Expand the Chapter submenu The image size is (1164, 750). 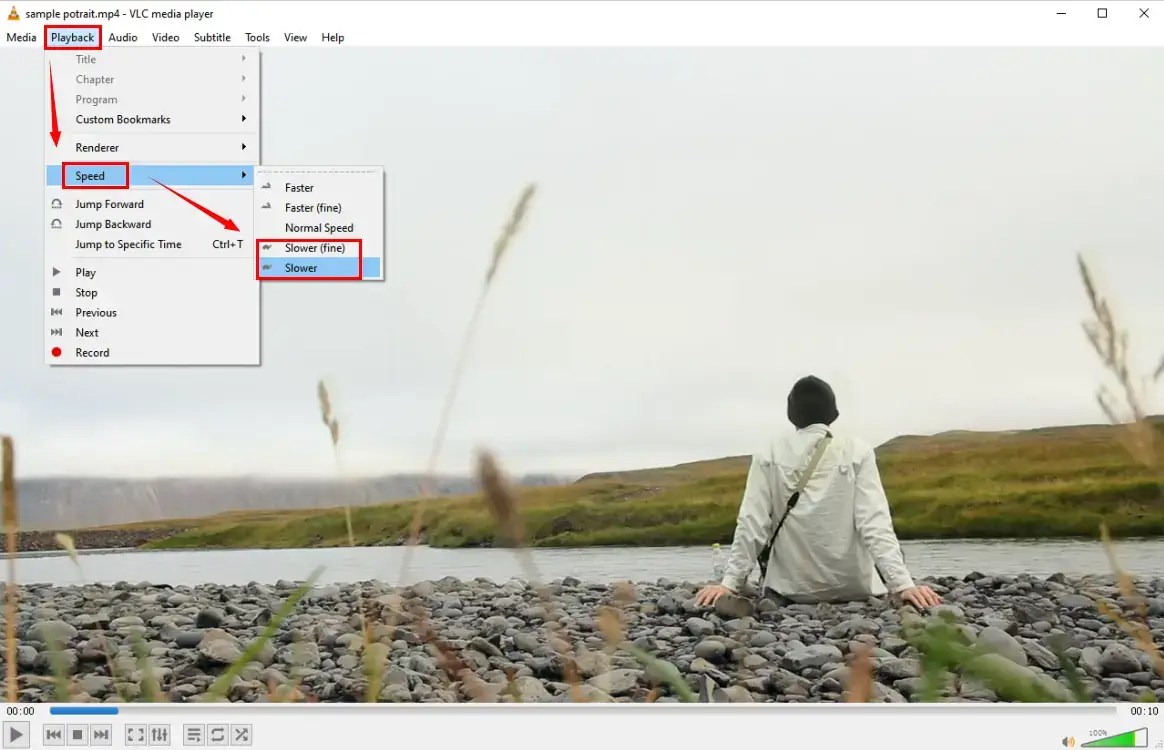coord(95,79)
